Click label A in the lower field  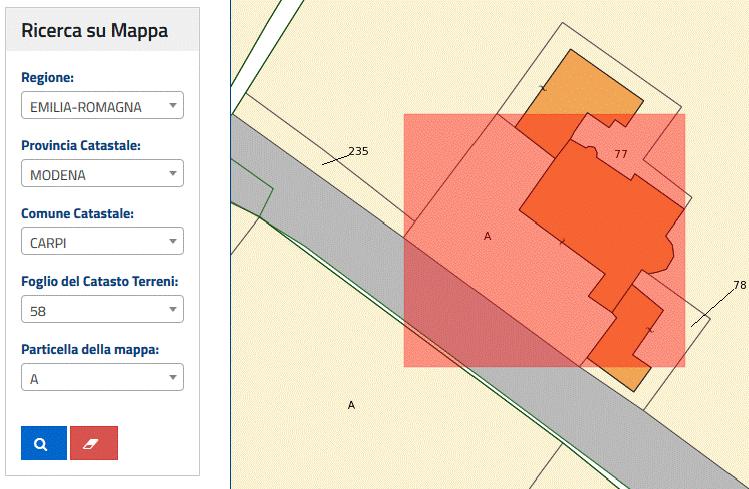351,405
